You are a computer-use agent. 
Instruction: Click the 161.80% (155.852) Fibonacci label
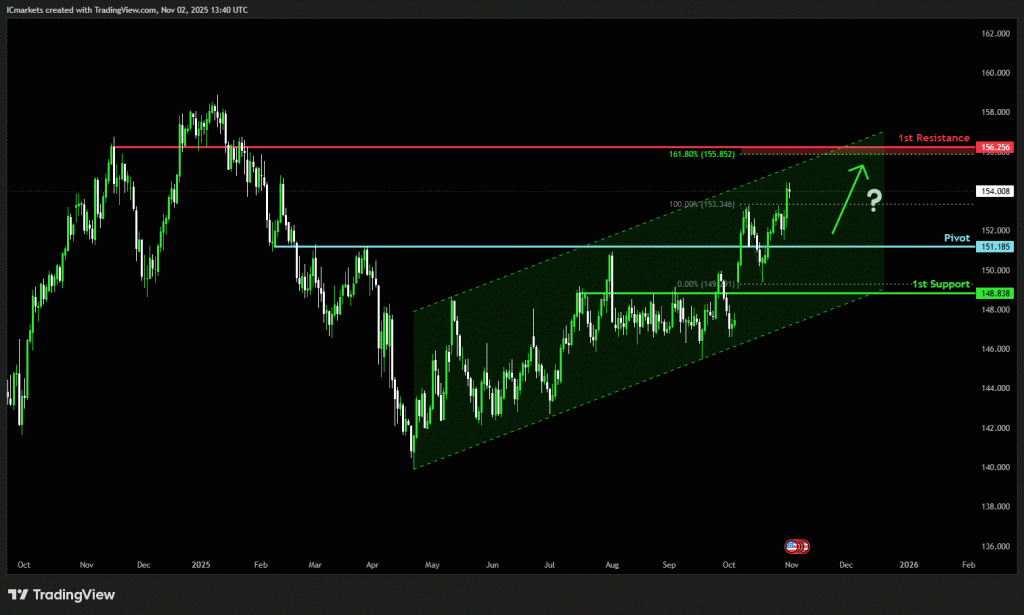[701, 154]
